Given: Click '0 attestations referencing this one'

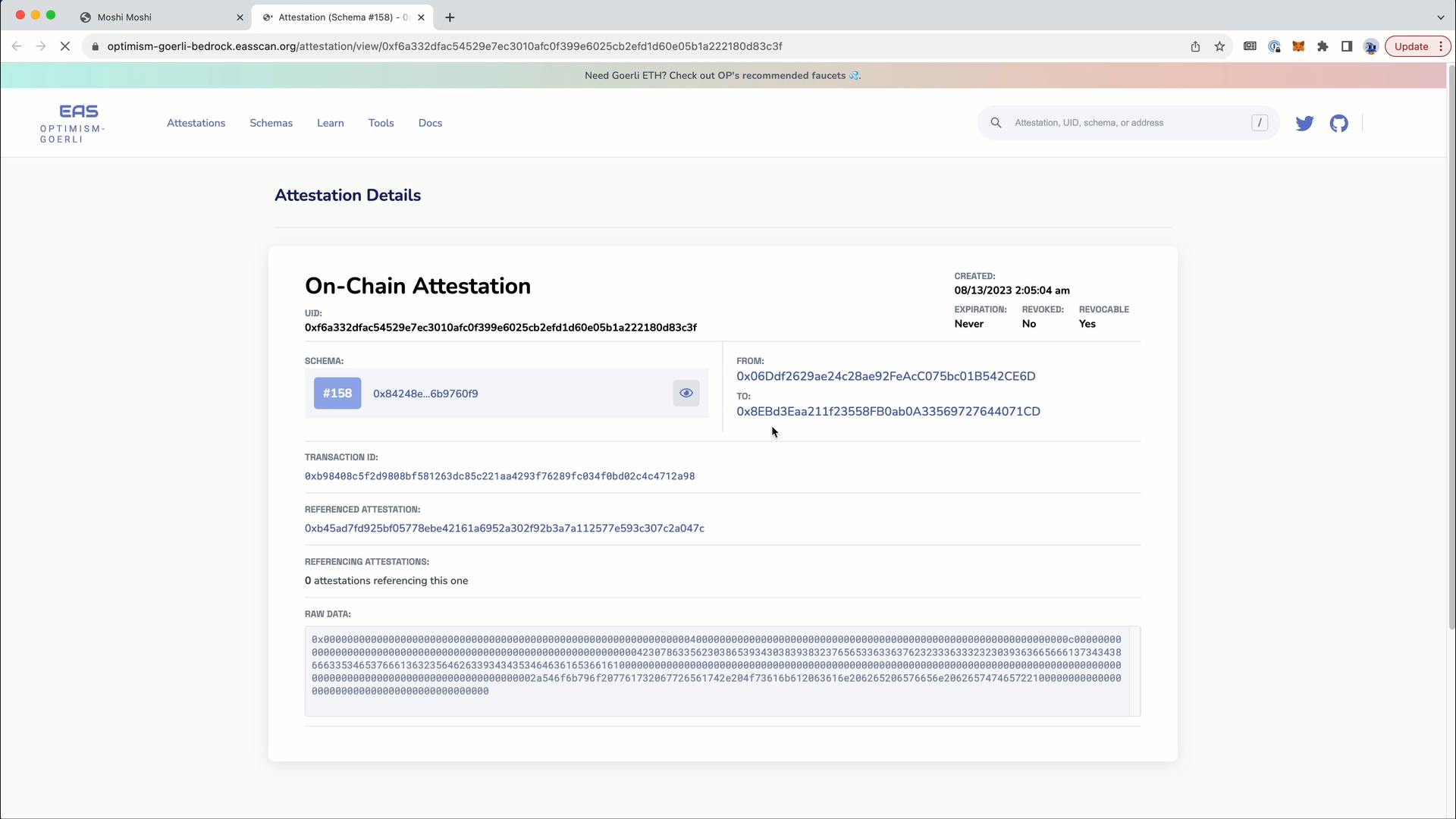Looking at the screenshot, I should tap(386, 581).
